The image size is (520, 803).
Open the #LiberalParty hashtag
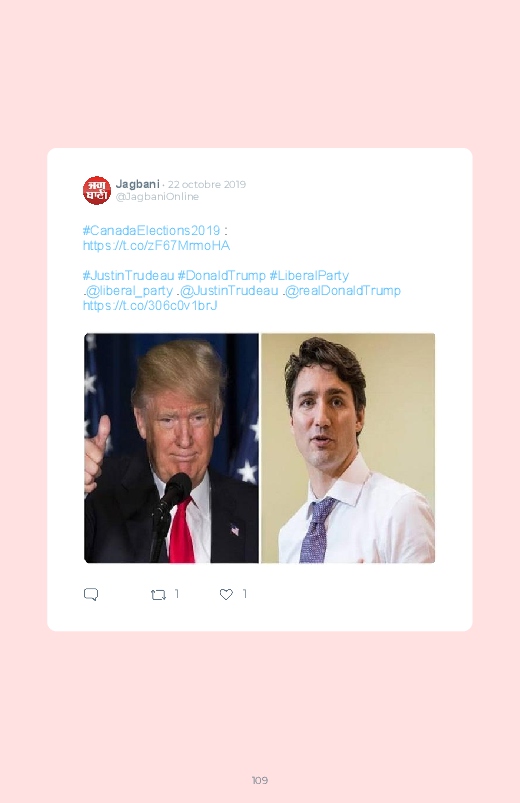(309, 276)
